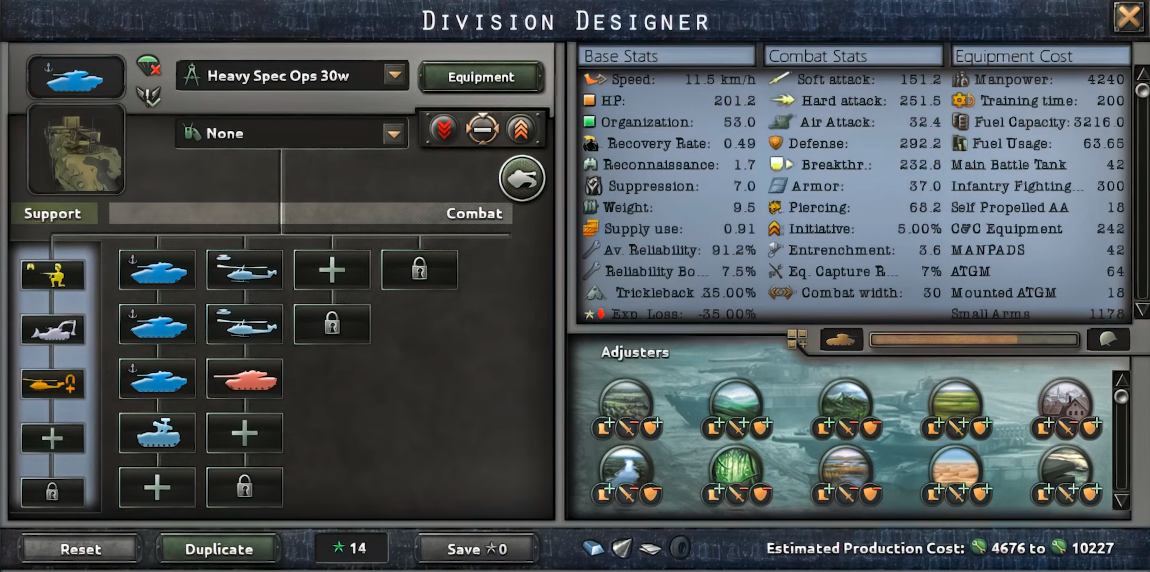Select the orange helicopter support company
This screenshot has width=1150, height=572.
53,384
